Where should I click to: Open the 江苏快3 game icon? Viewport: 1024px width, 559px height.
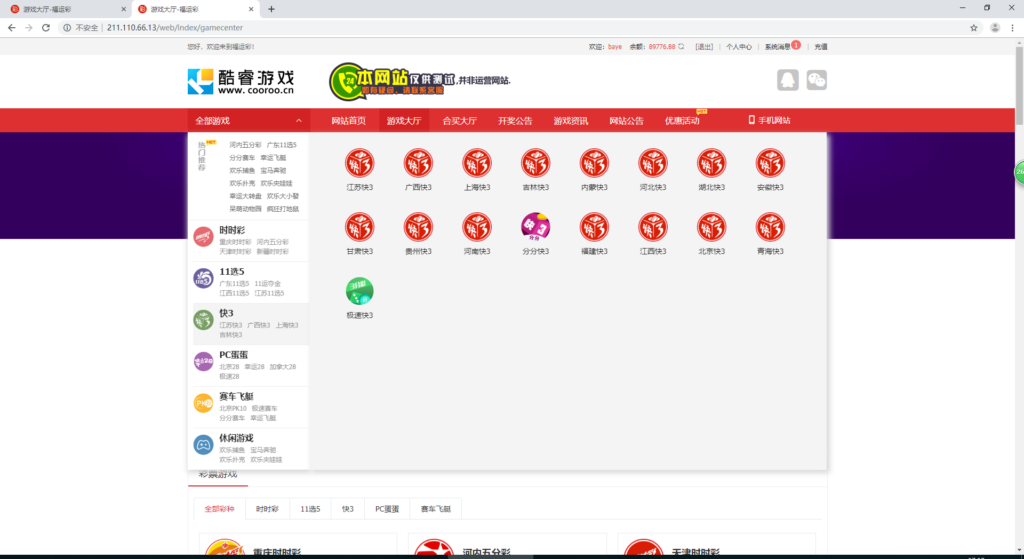359,163
